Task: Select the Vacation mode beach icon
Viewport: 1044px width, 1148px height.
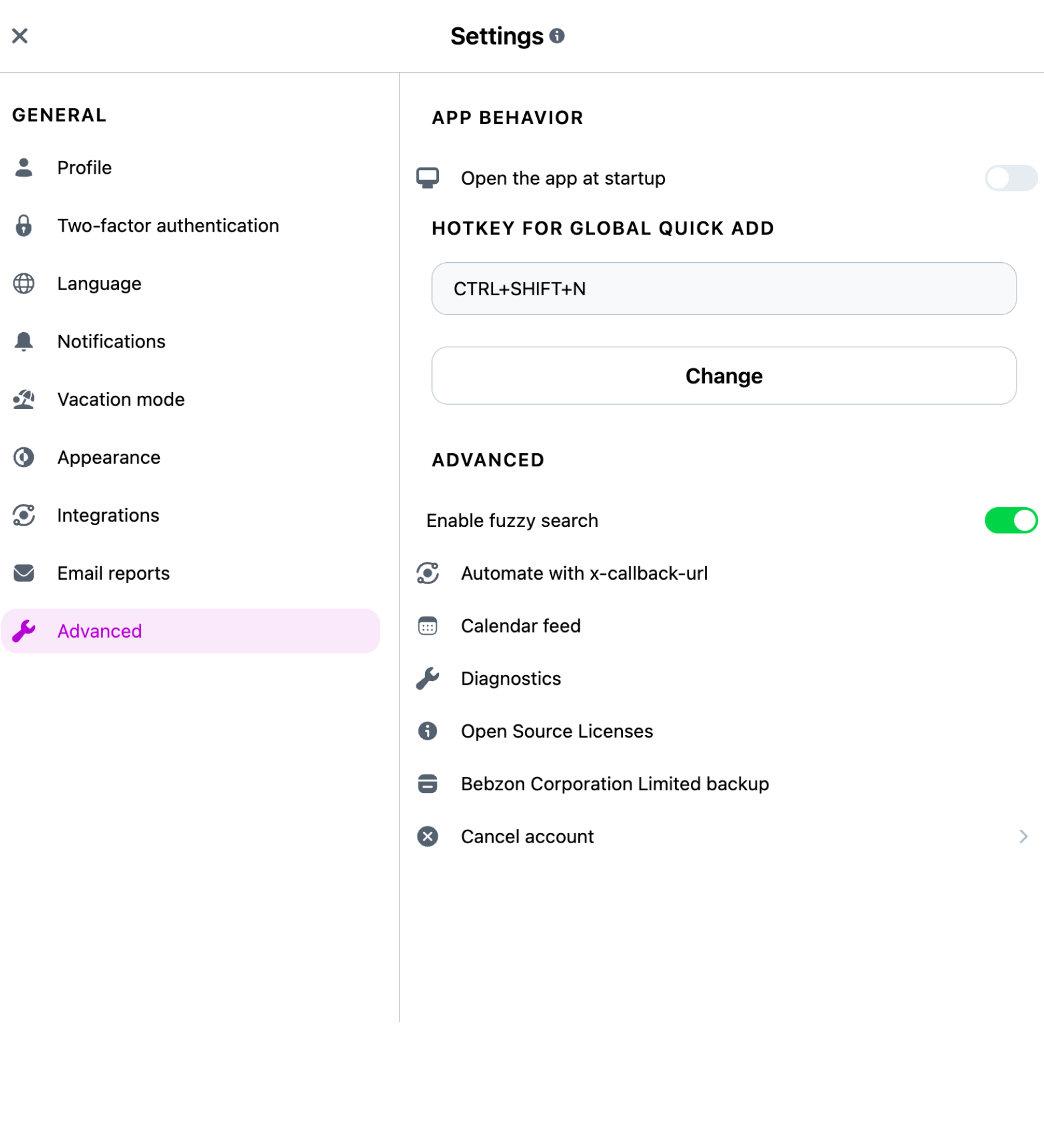Action: 24,399
